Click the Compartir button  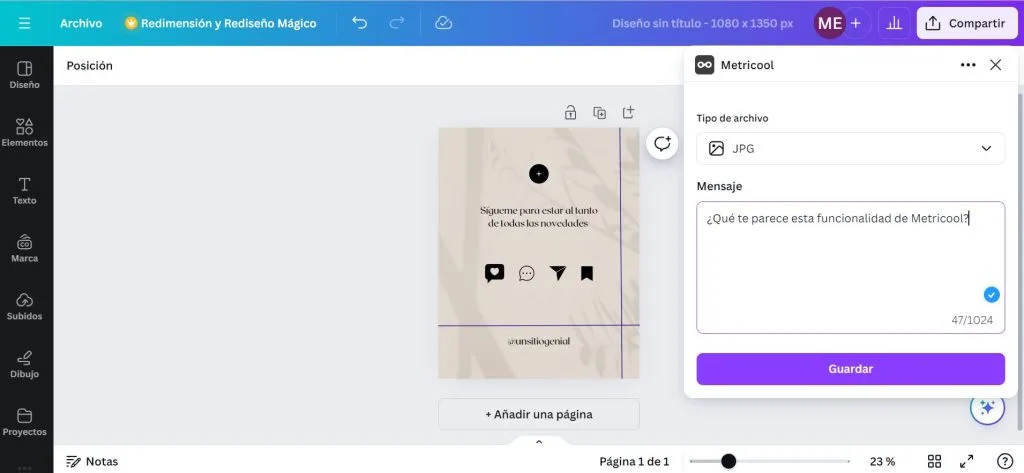tap(966, 23)
